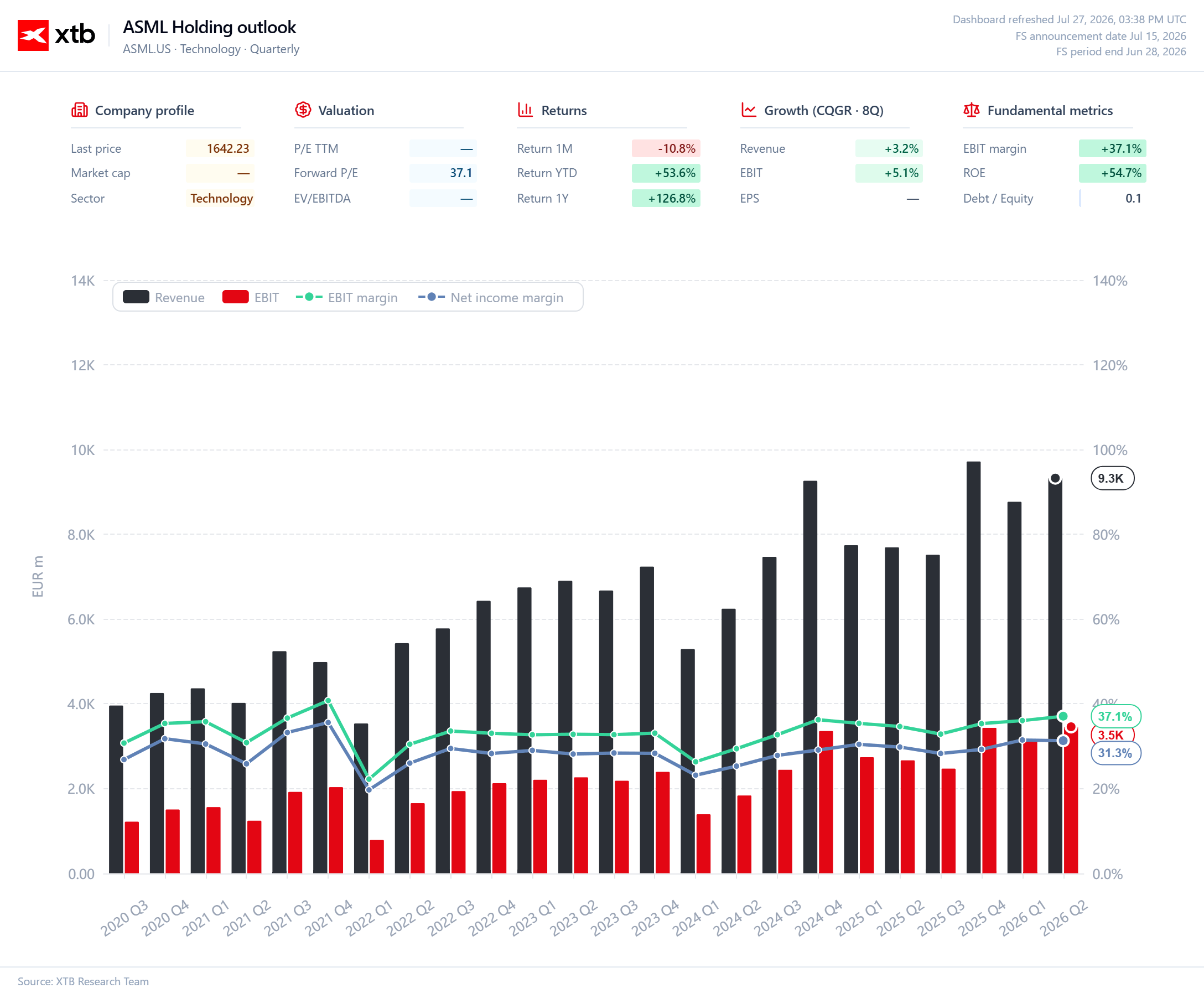Click the Returns bar chart icon

[526, 110]
